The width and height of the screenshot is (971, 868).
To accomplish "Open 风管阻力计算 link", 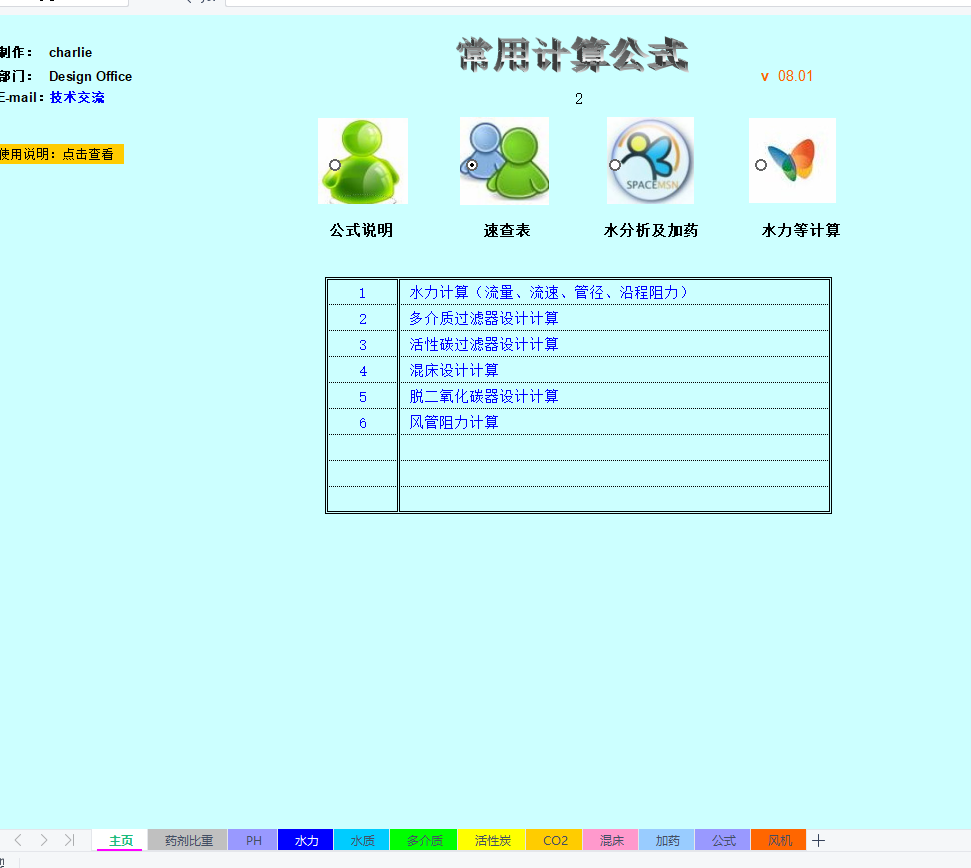I will pos(454,422).
